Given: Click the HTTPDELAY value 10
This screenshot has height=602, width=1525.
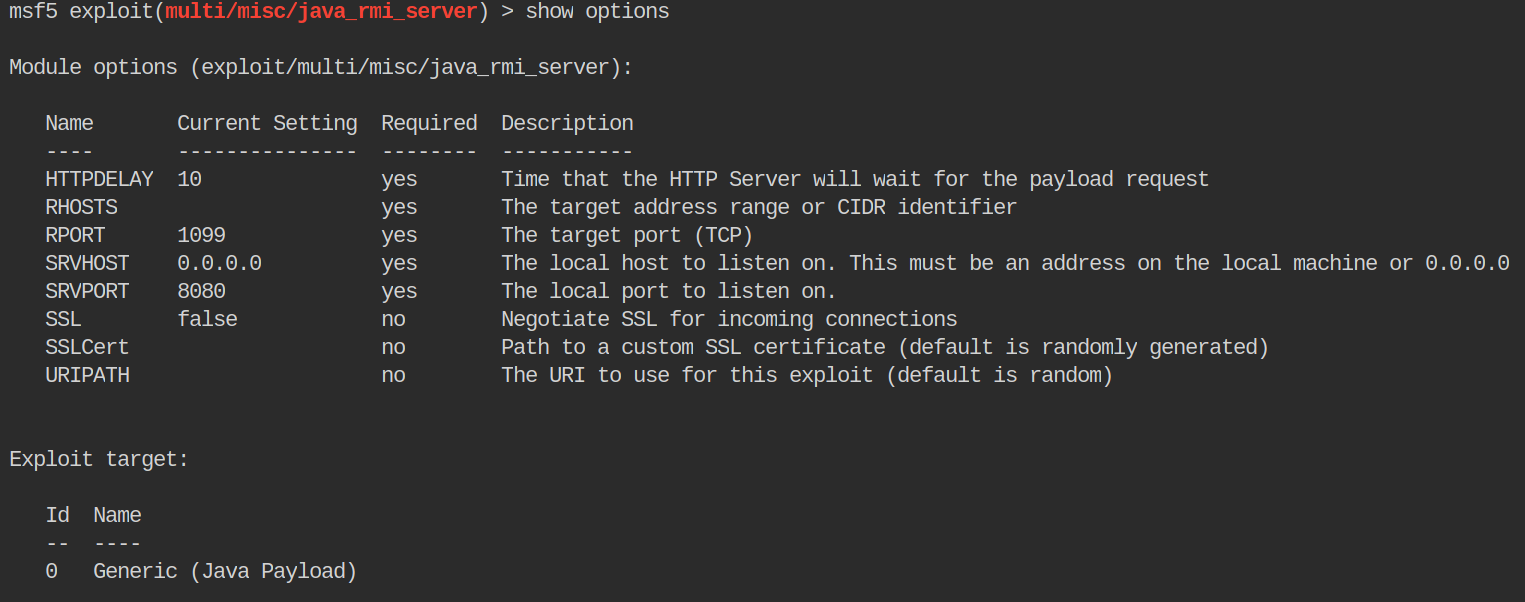Looking at the screenshot, I should (x=189, y=179).
